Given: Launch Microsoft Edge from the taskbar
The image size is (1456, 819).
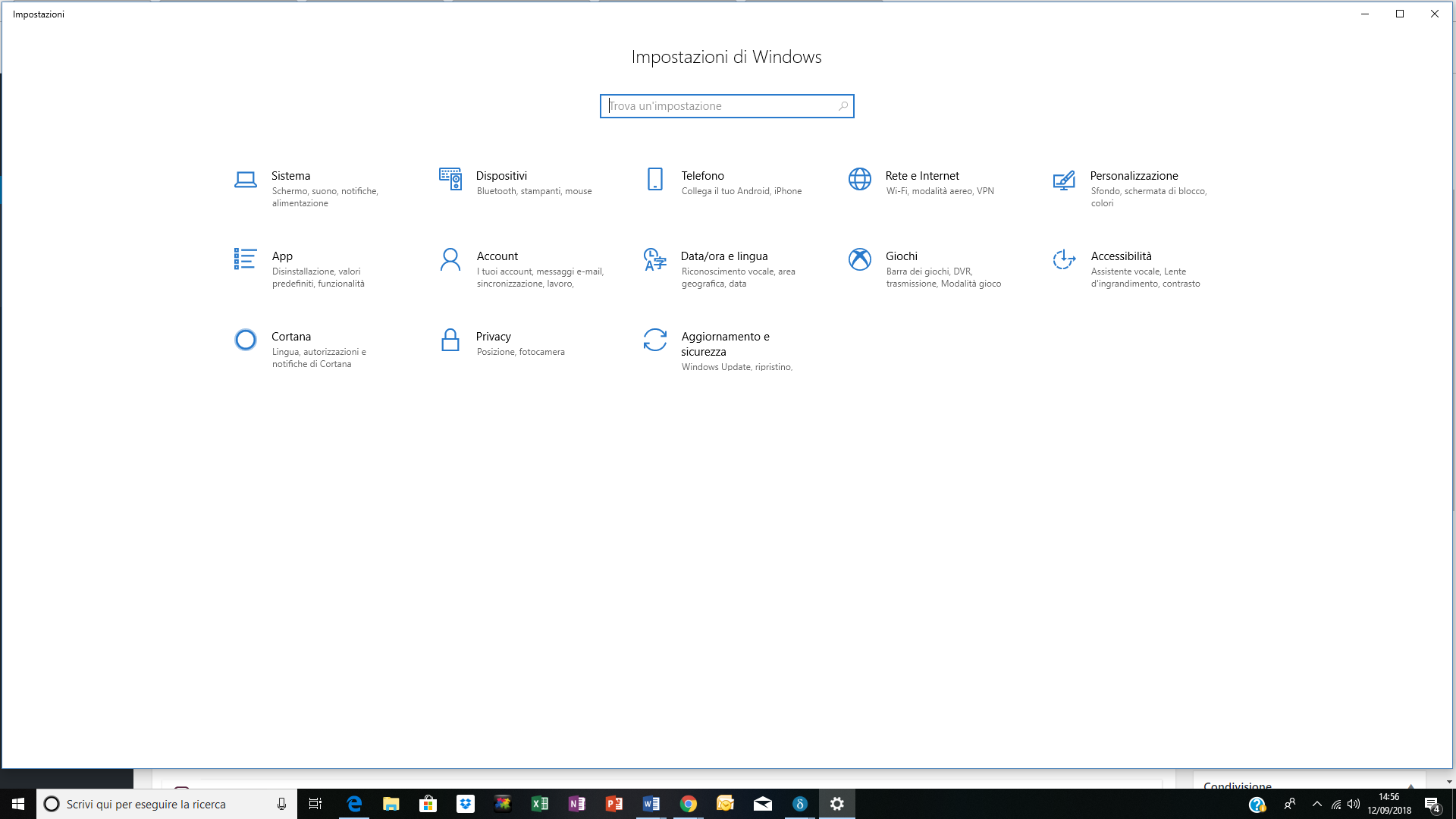Looking at the screenshot, I should (354, 804).
